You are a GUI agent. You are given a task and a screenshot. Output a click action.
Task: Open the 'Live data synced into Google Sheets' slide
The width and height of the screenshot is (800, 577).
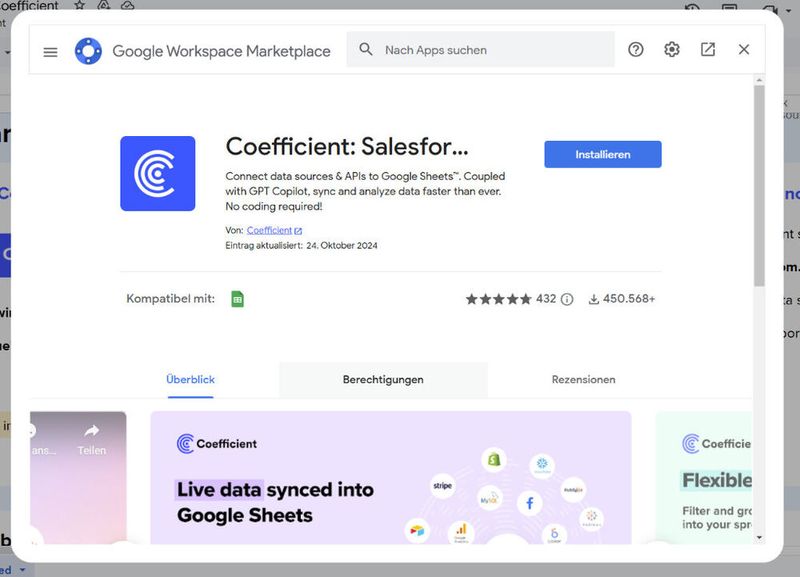point(391,478)
